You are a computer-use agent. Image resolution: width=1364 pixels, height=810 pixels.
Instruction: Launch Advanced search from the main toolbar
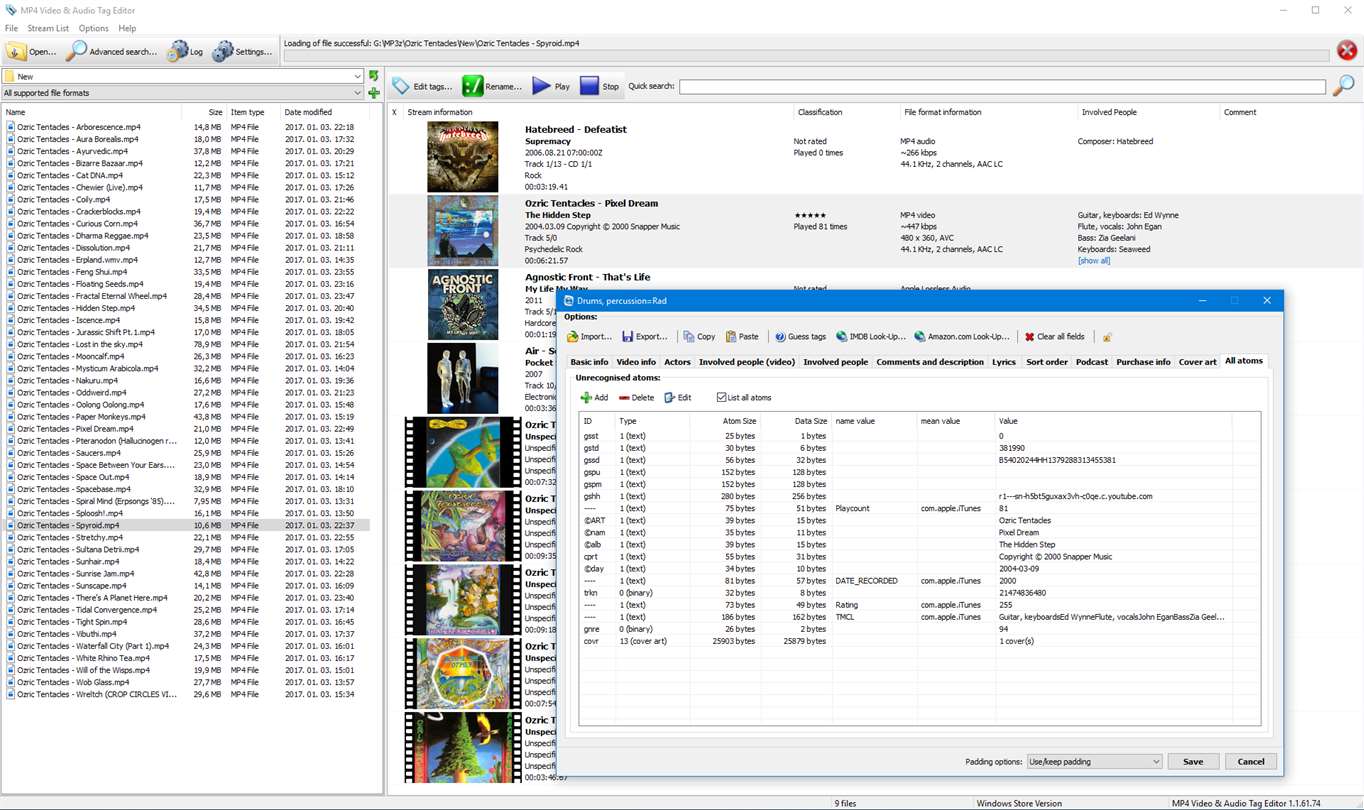coord(111,51)
